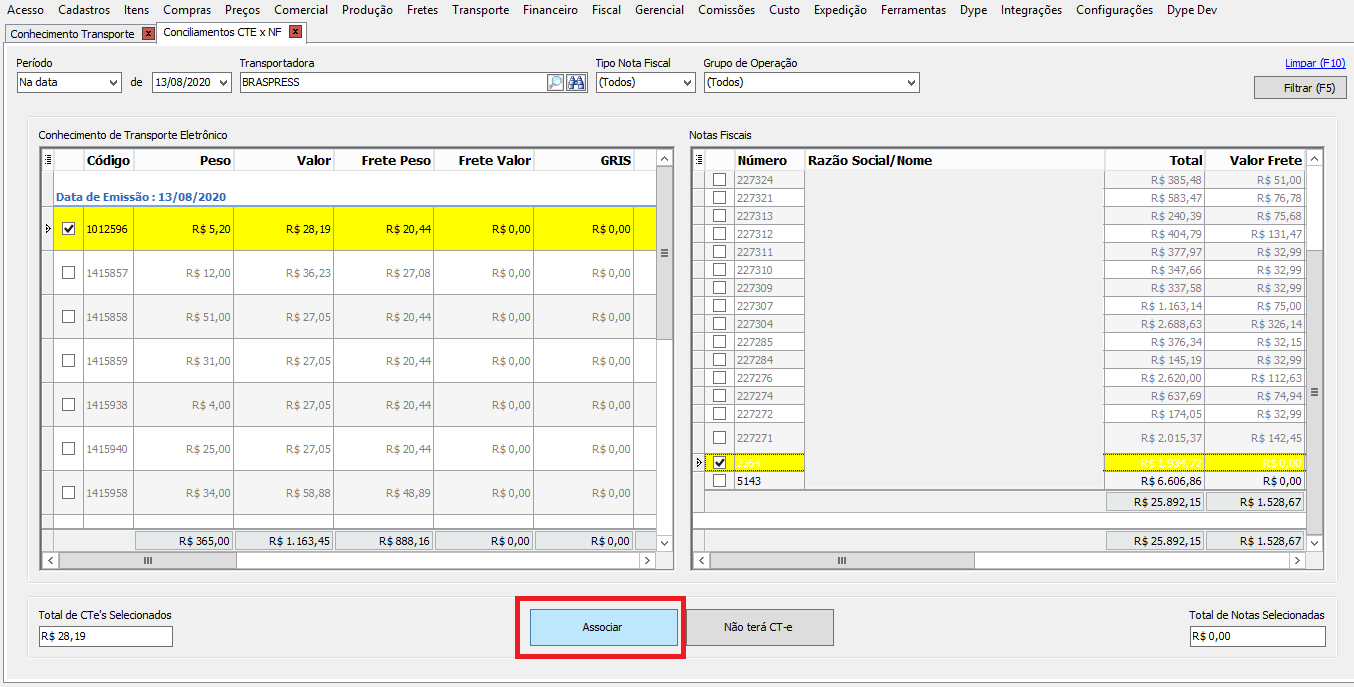Select the CTe 1415938 checkbox
Image resolution: width=1354 pixels, height=687 pixels.
click(x=68, y=404)
